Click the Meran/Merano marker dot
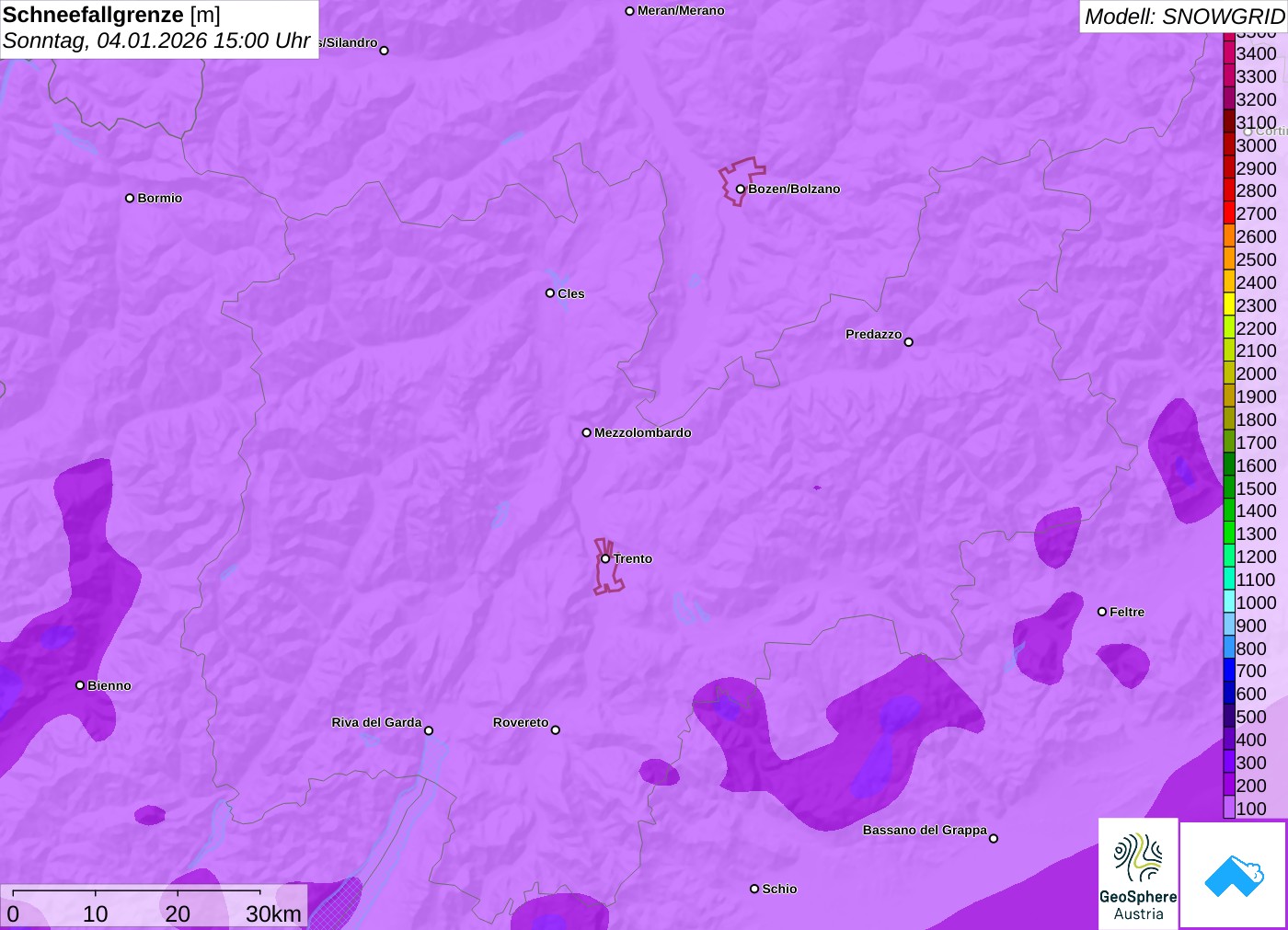The width and height of the screenshot is (1288, 930). 629,11
